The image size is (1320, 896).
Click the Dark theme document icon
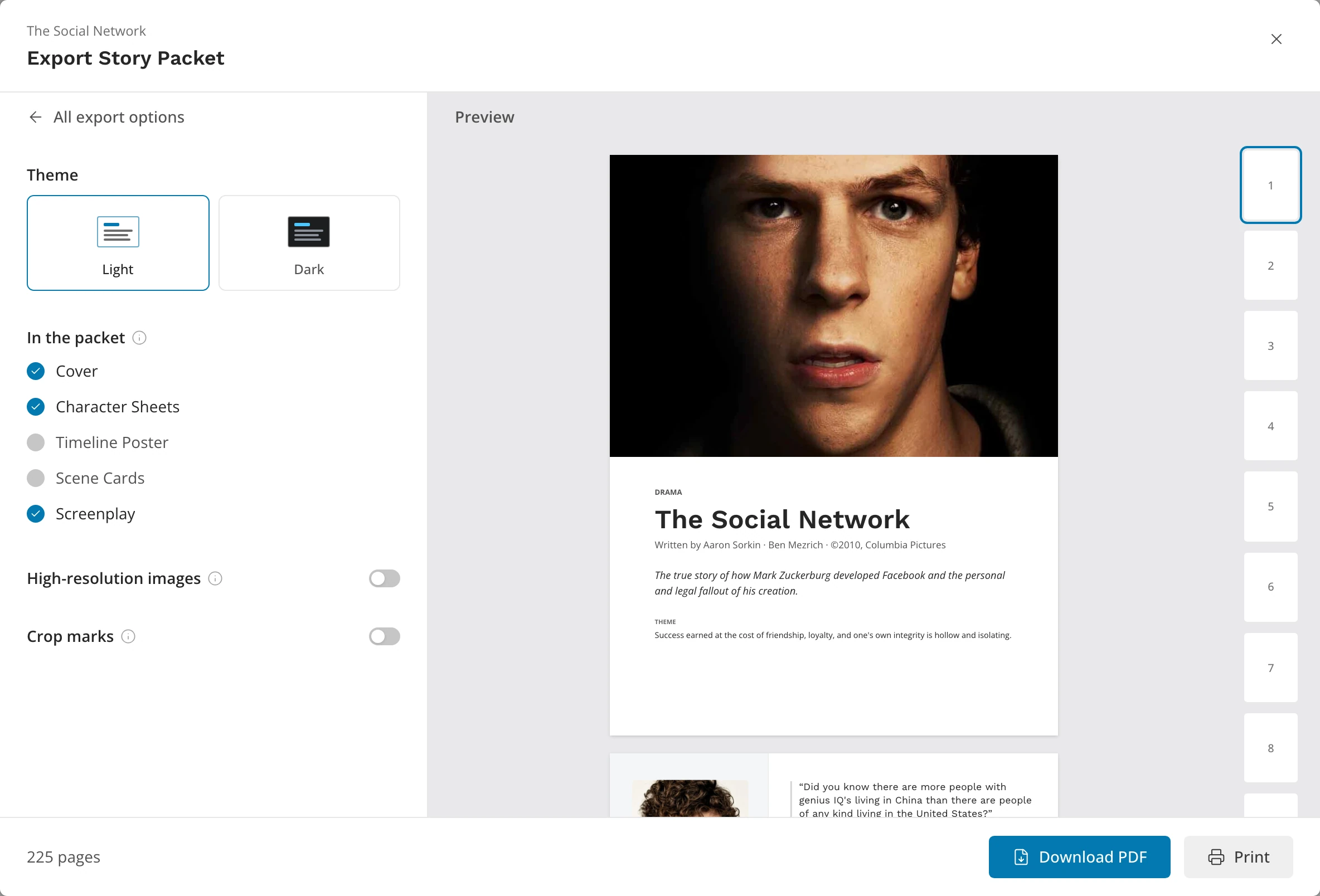309,232
